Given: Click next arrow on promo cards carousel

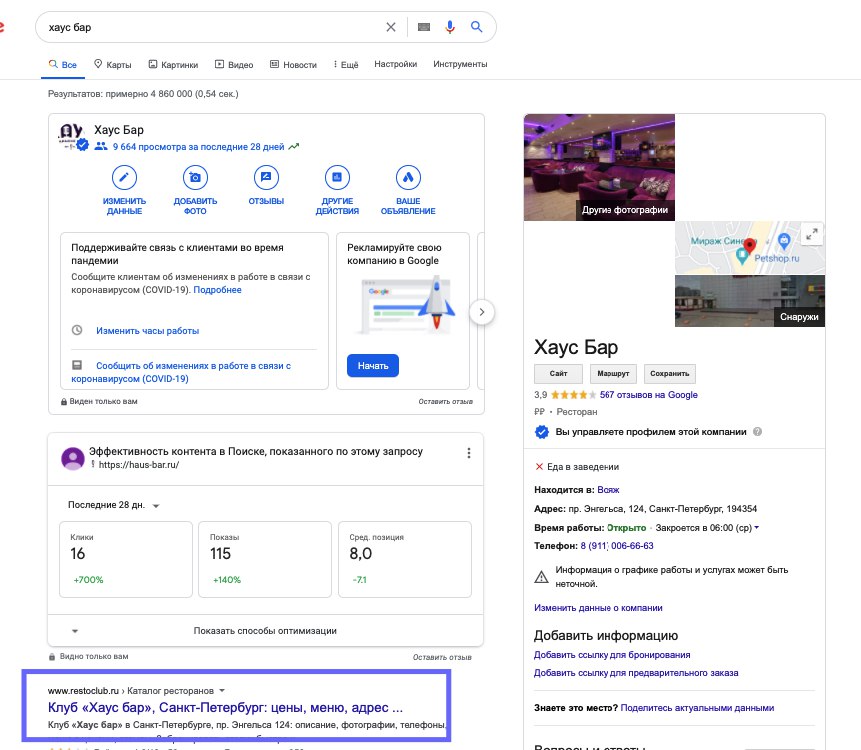Looking at the screenshot, I should tap(482, 312).
